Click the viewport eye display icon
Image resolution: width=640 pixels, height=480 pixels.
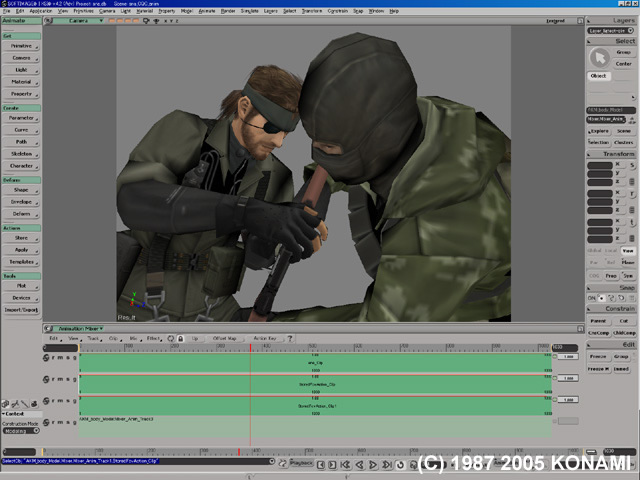(x=156, y=20)
